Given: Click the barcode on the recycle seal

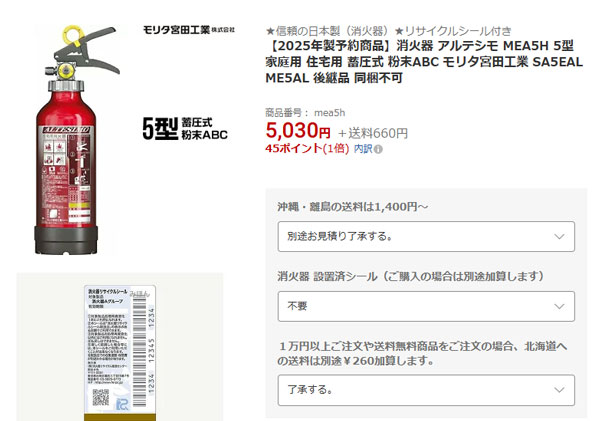Looking at the screenshot, I should pyautogui.click(x=140, y=346).
